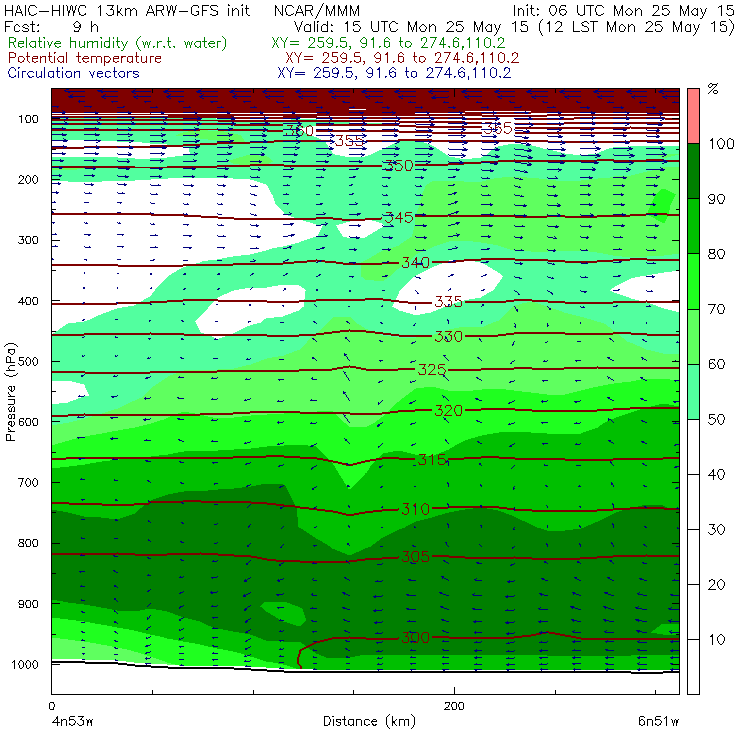Viewport: 740px width, 740px height.
Task: Click the 50-60% light teal colorbar swatch
Action: pyautogui.click(x=693, y=391)
